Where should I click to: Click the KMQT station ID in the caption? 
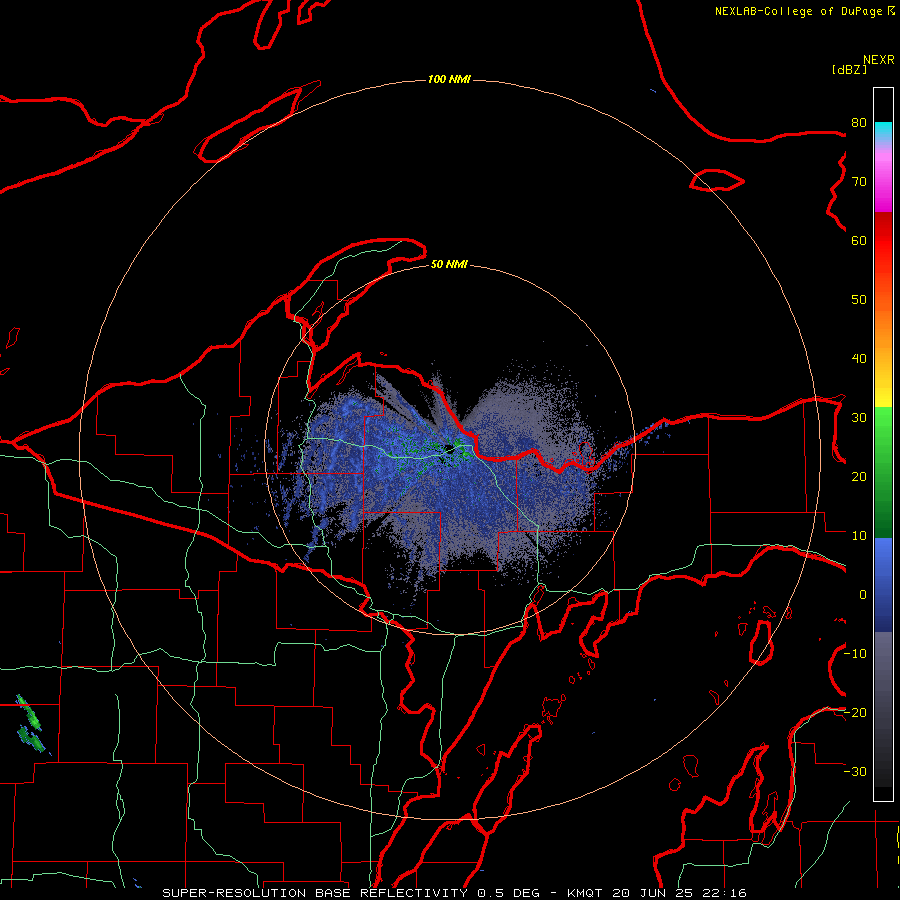tap(584, 893)
